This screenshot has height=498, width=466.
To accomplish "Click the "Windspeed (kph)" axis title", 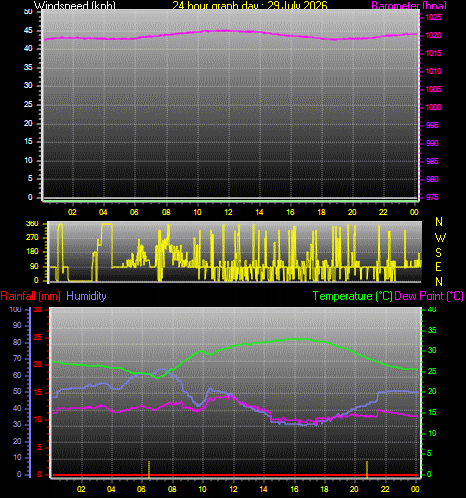I will [75, 5].
